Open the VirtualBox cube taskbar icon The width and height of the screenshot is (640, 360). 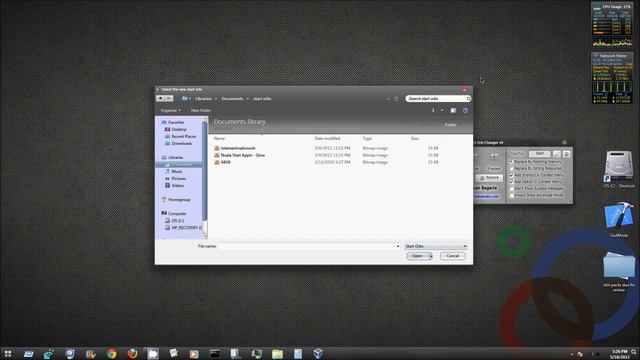click(x=318, y=353)
